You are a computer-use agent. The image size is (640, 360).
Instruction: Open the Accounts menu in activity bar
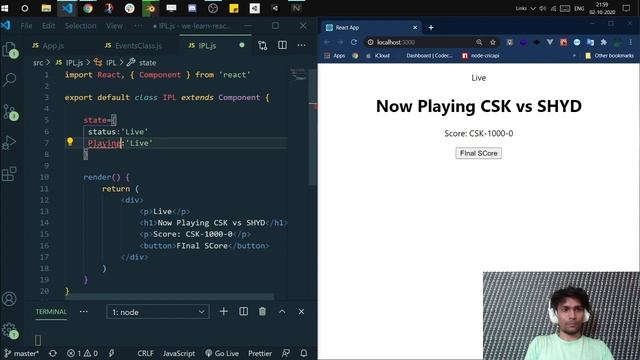pos(9,299)
